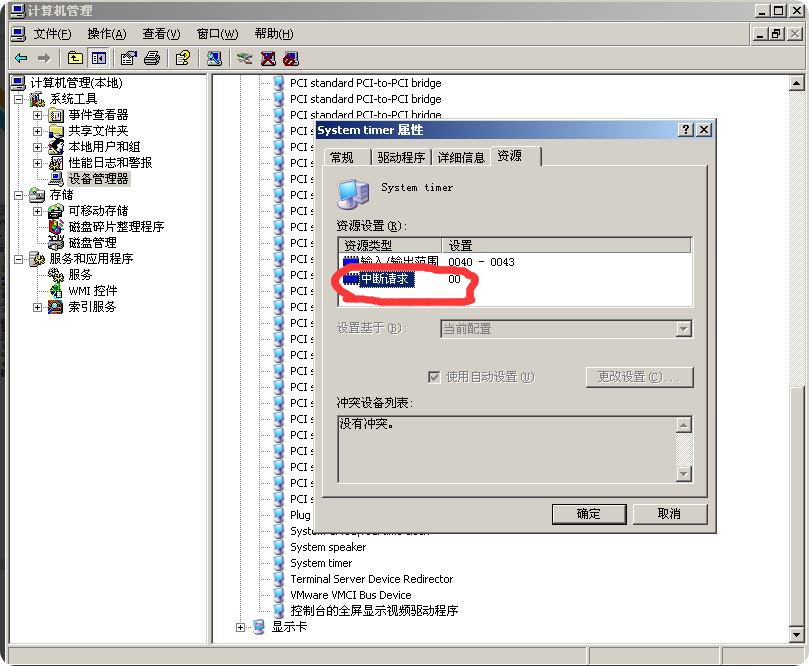Toggle 使用自动设置 checkbox
The image size is (809, 666).
(x=434, y=377)
